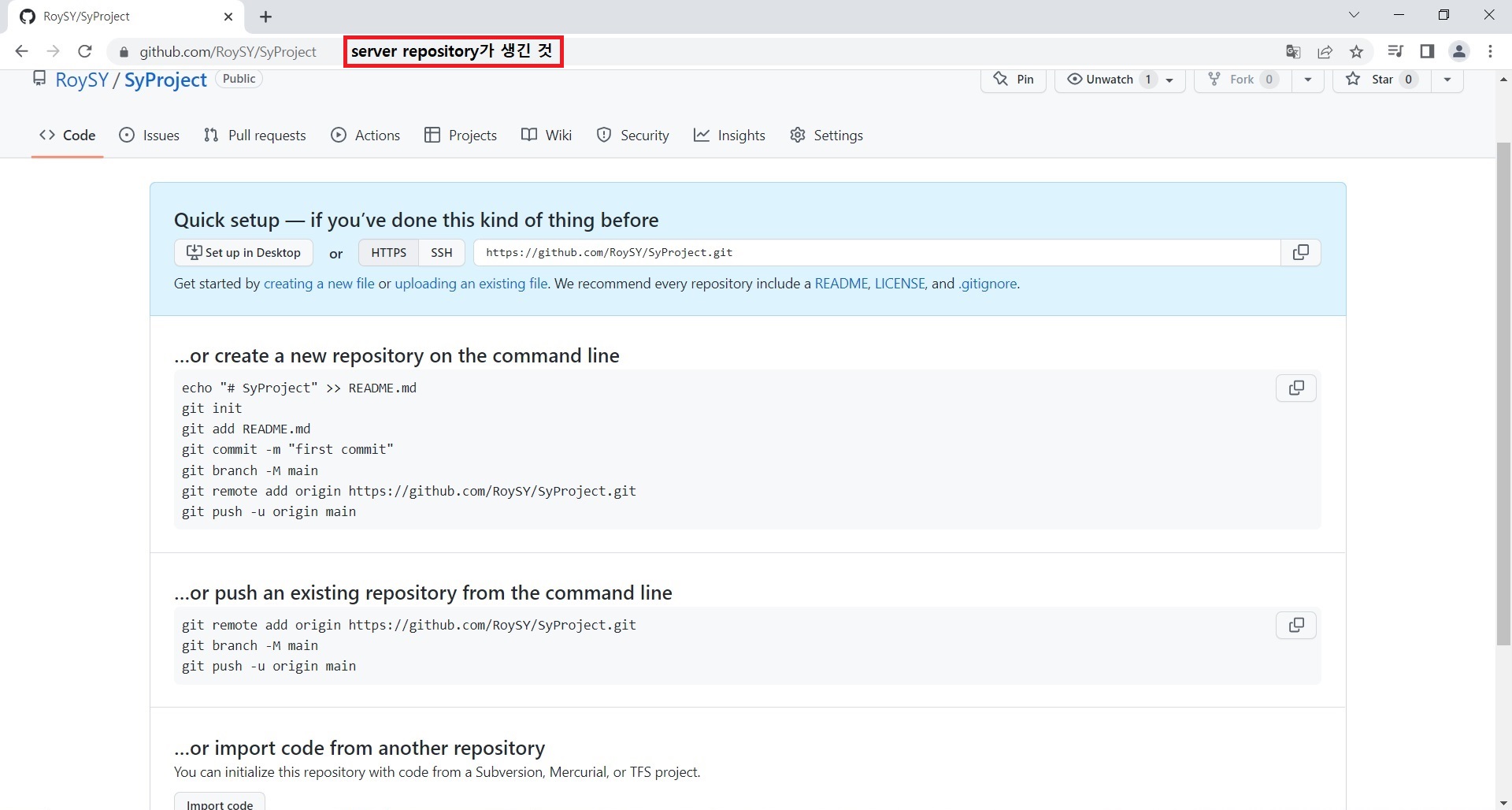This screenshot has height=810, width=1512.
Task: Open the .gitignore recommendation link
Action: click(988, 284)
